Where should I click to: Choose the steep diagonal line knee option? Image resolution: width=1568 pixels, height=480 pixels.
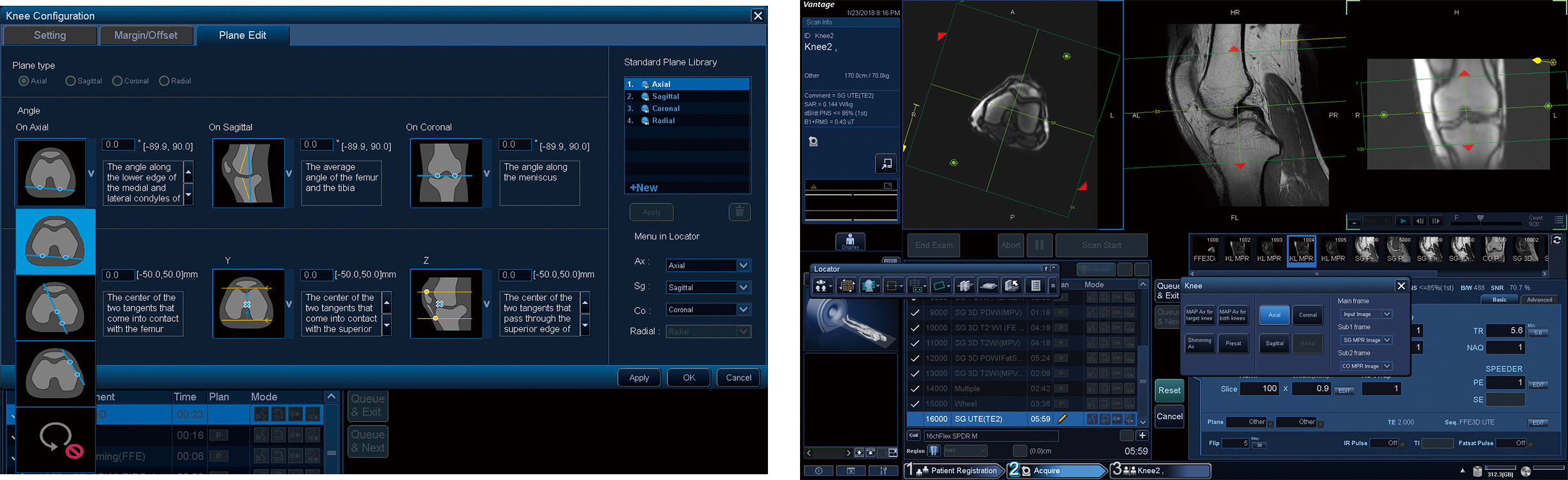pos(56,308)
